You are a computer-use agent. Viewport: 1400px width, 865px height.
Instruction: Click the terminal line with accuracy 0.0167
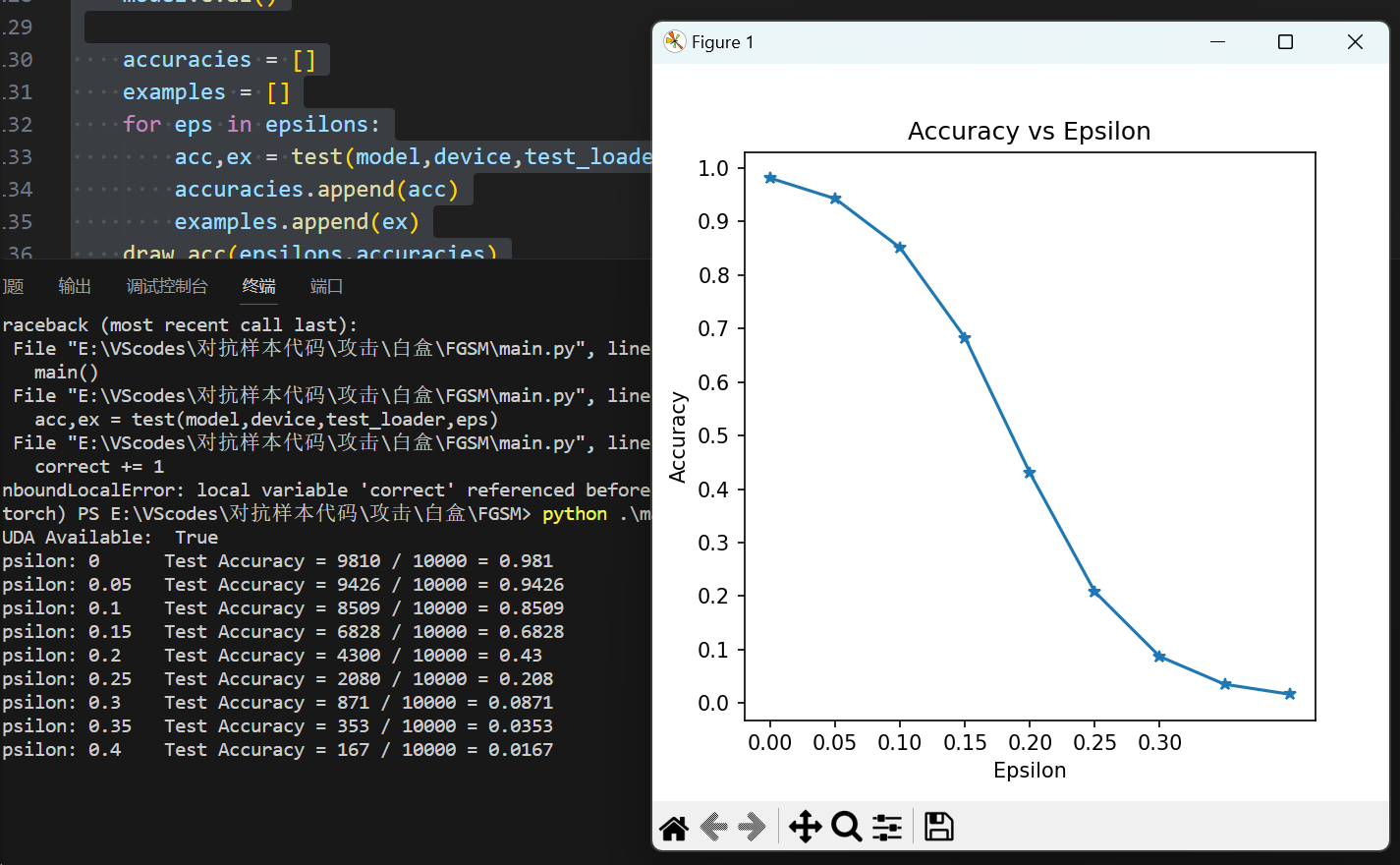point(277,750)
